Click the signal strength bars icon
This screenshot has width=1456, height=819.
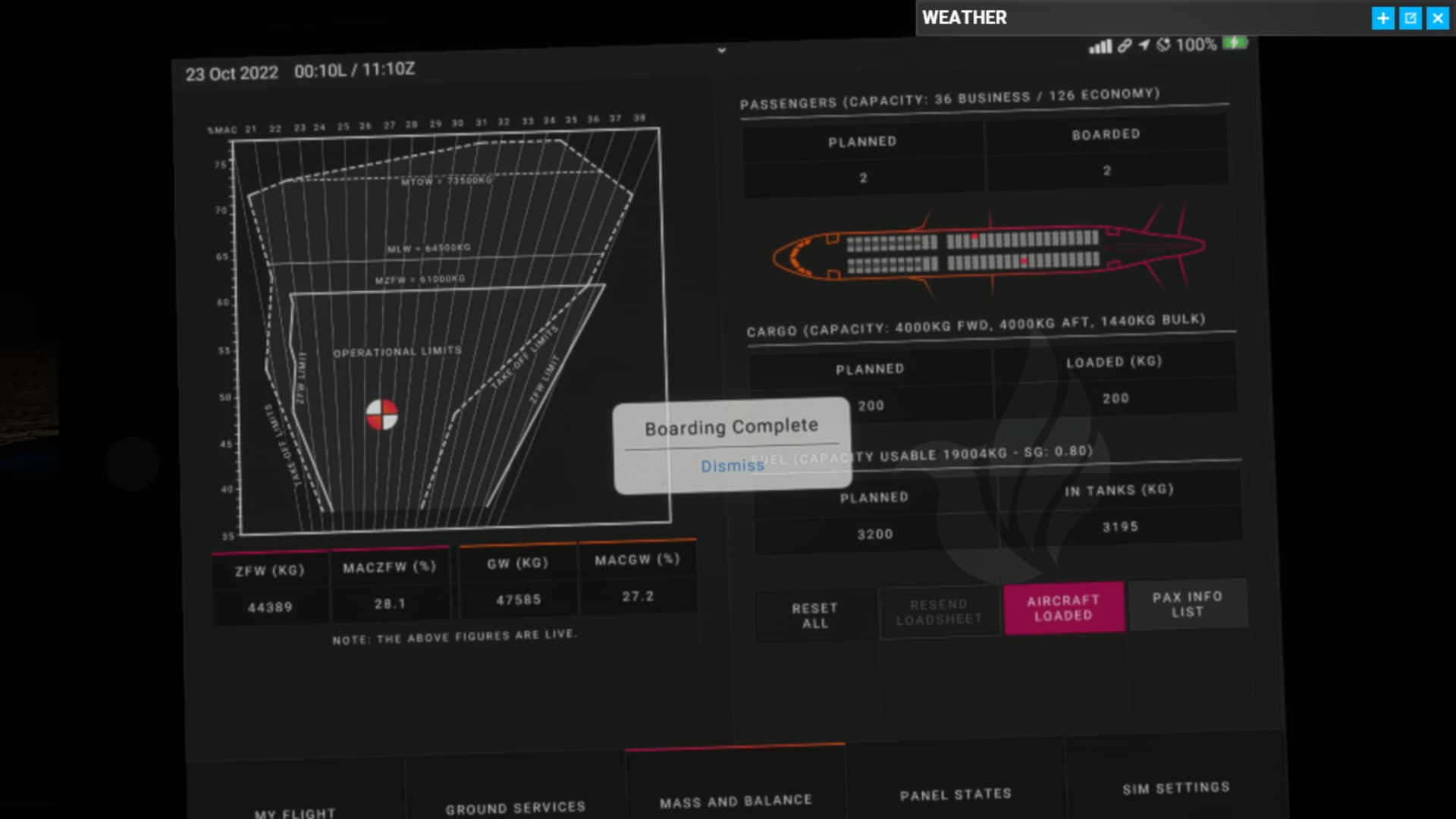coord(1100,47)
